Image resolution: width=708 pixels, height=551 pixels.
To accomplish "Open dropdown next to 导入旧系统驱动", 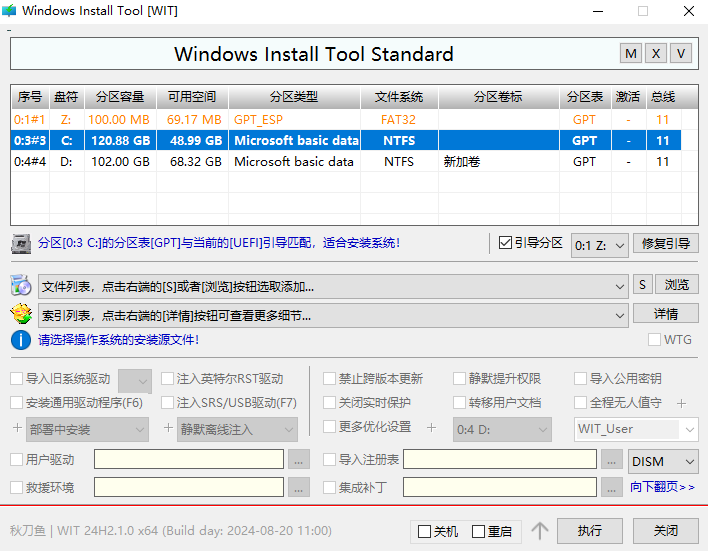I will pyautogui.click(x=135, y=381).
